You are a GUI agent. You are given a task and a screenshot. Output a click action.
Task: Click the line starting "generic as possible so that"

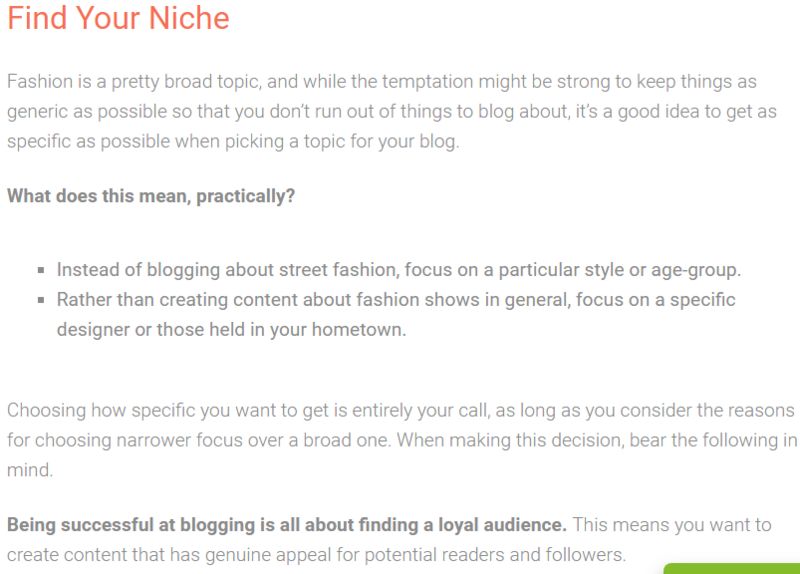400,111
